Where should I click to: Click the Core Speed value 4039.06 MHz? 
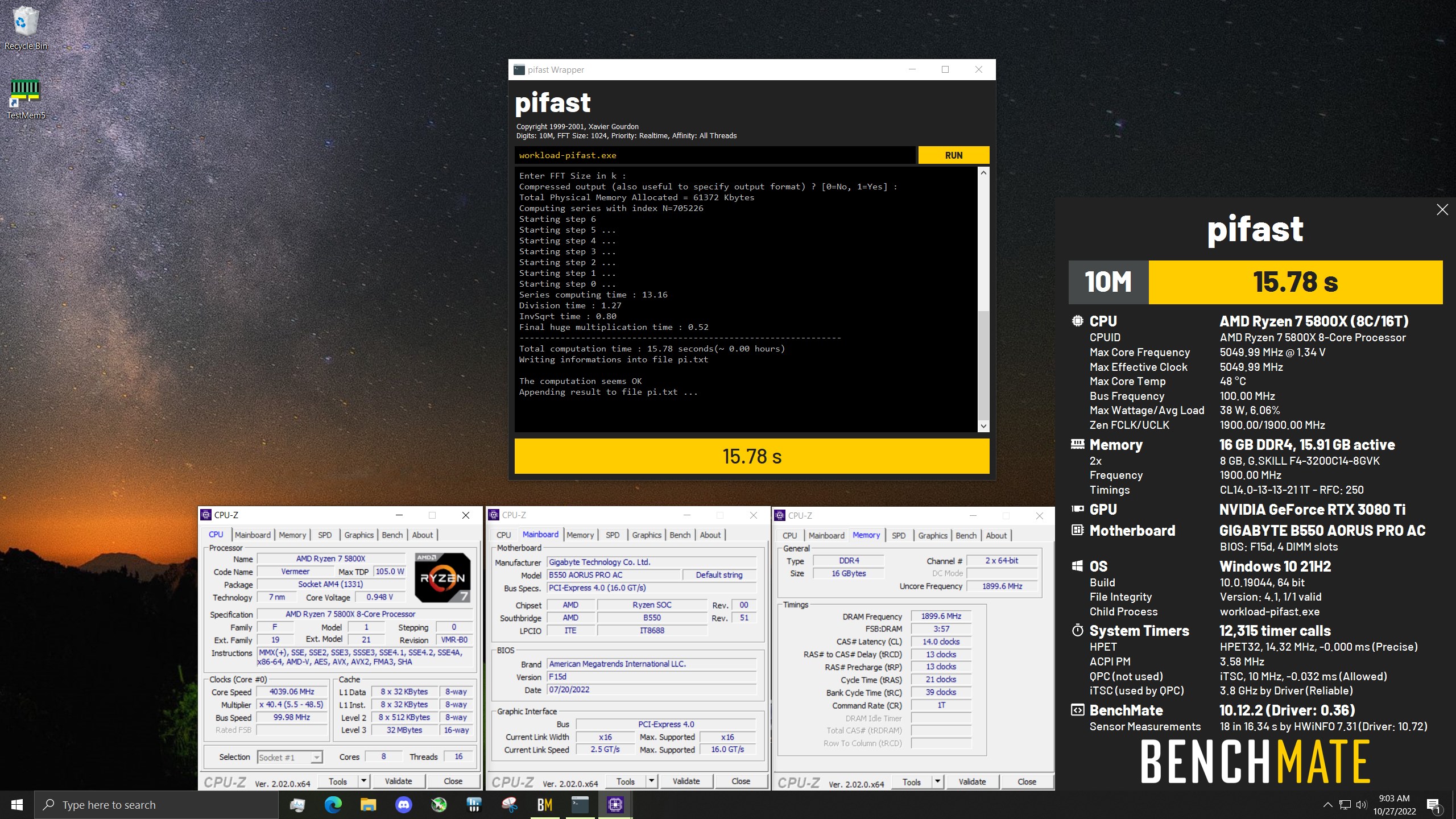pyautogui.click(x=292, y=692)
